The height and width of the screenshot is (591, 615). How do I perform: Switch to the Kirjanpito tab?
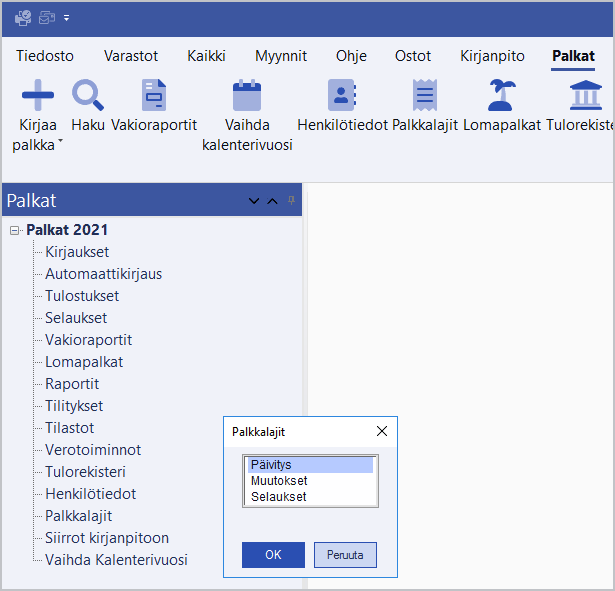[x=492, y=56]
